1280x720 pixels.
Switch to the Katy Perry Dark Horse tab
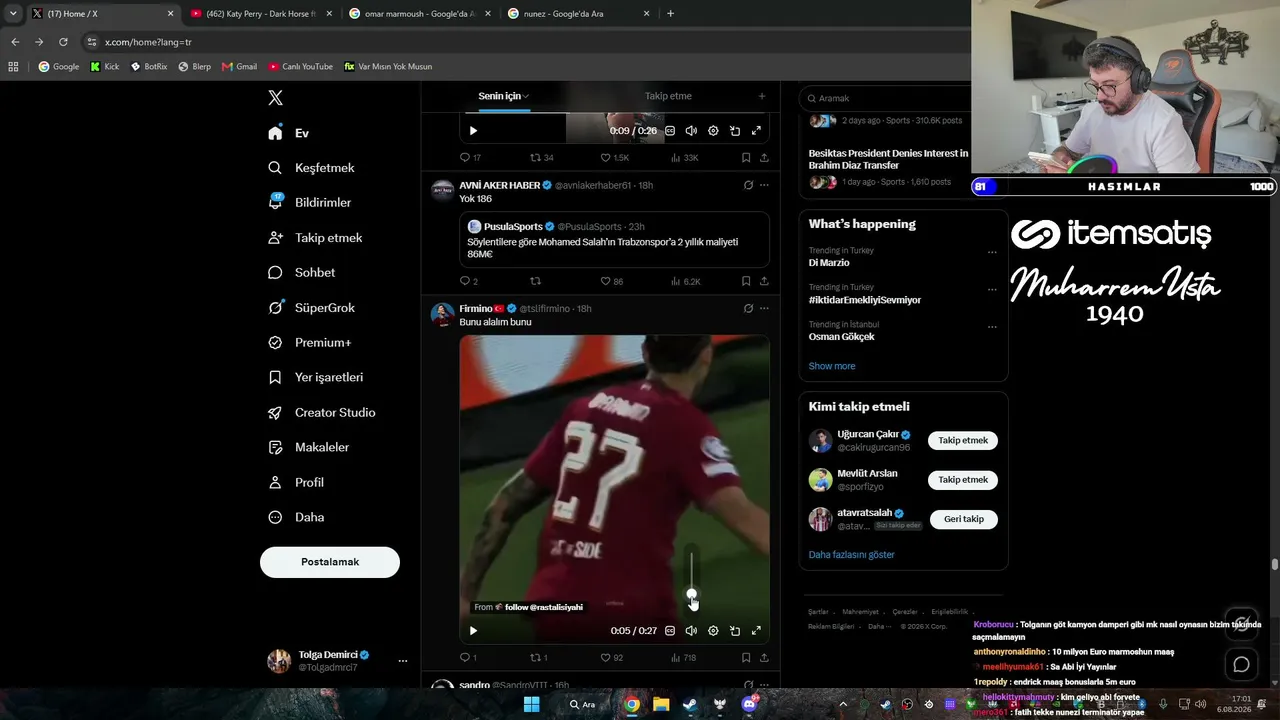[260, 14]
